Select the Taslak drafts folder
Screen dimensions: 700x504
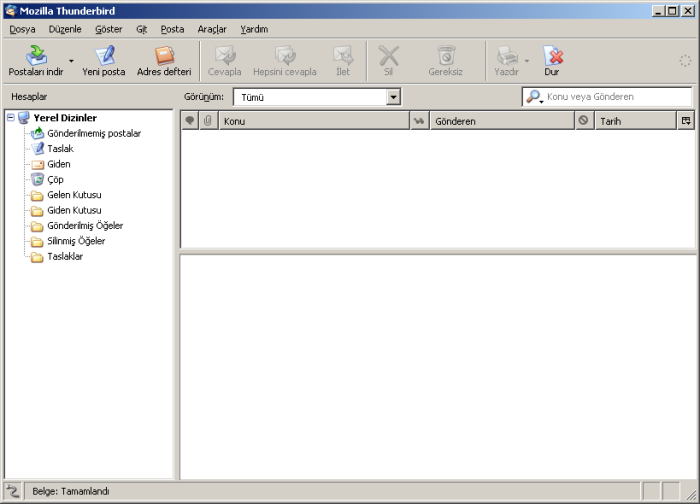tap(60, 149)
